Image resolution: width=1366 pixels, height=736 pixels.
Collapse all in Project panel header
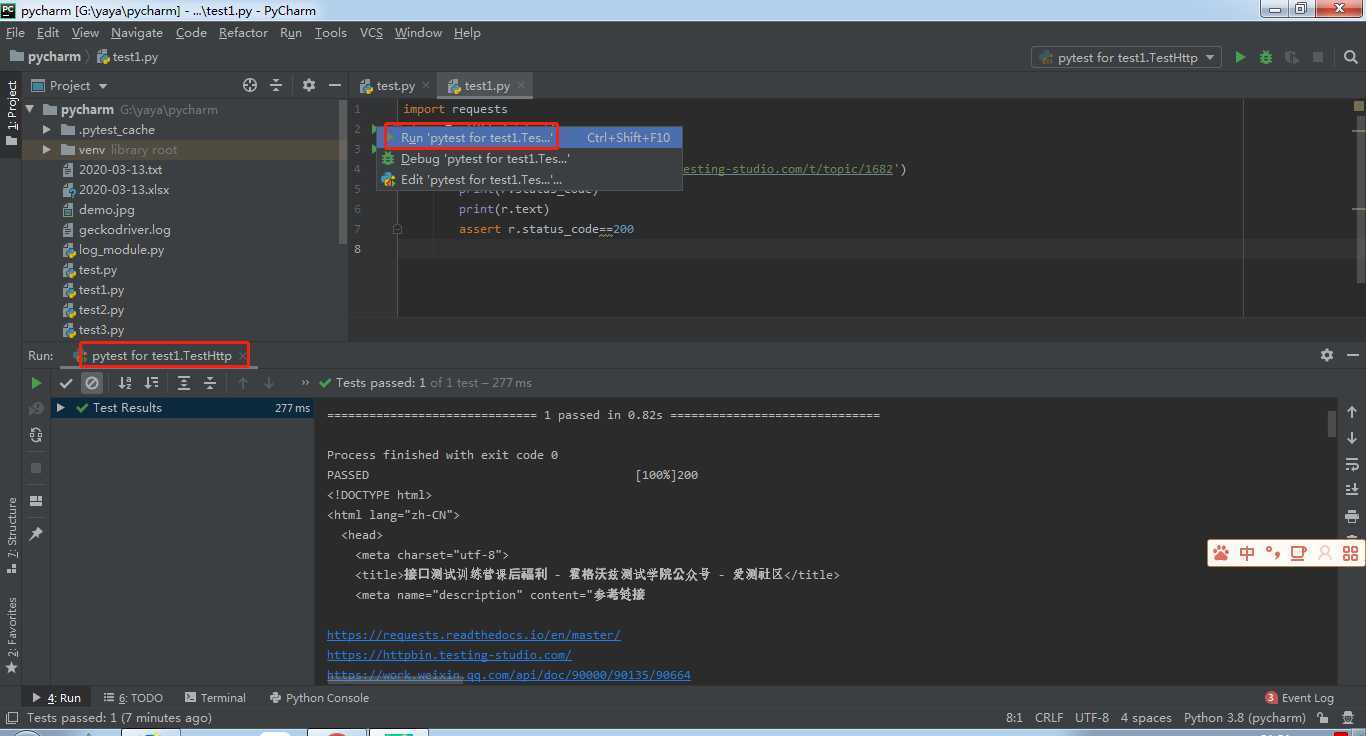click(x=276, y=85)
